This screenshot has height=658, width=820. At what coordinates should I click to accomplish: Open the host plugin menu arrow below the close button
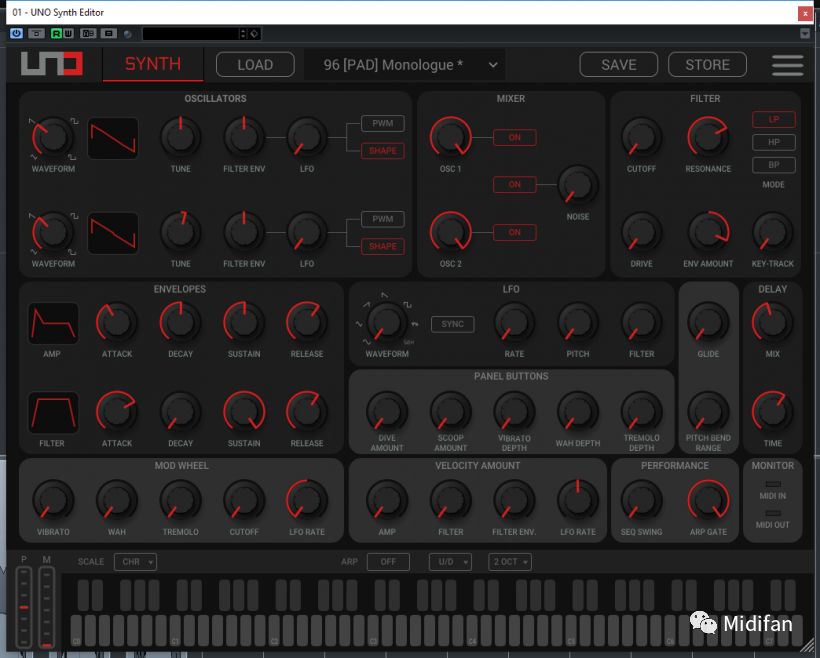pyautogui.click(x=805, y=33)
